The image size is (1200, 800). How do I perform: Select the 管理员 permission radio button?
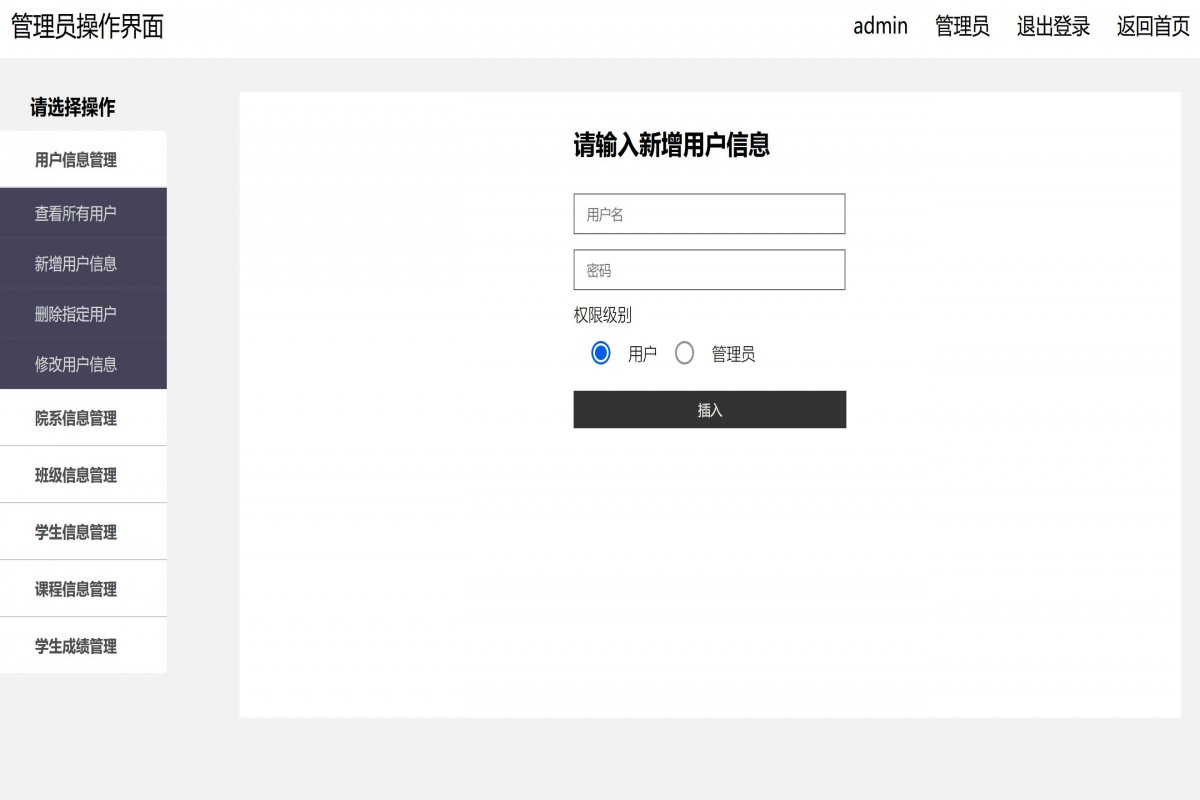click(x=684, y=352)
